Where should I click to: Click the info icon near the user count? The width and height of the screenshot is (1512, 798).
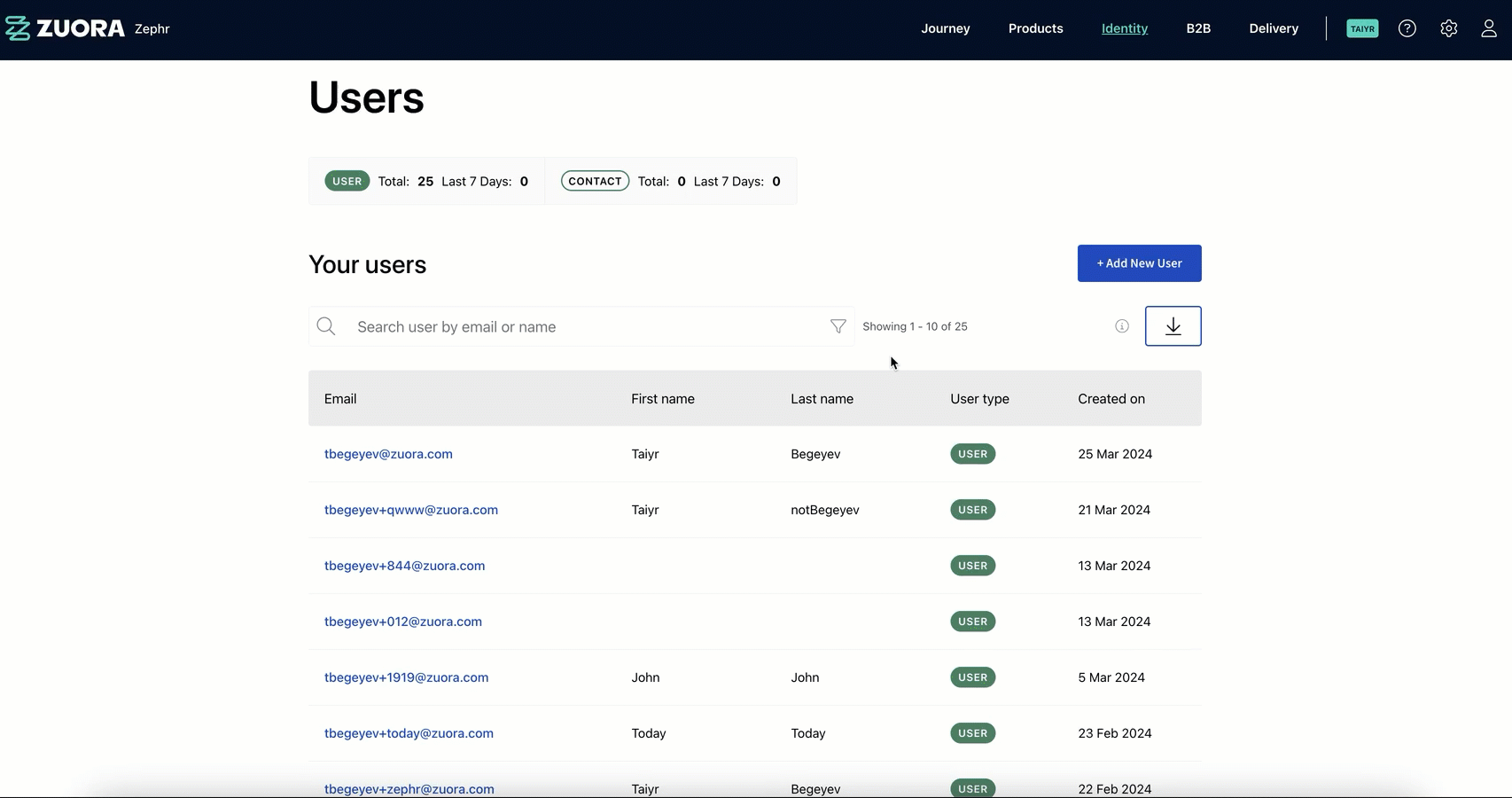click(x=1121, y=325)
